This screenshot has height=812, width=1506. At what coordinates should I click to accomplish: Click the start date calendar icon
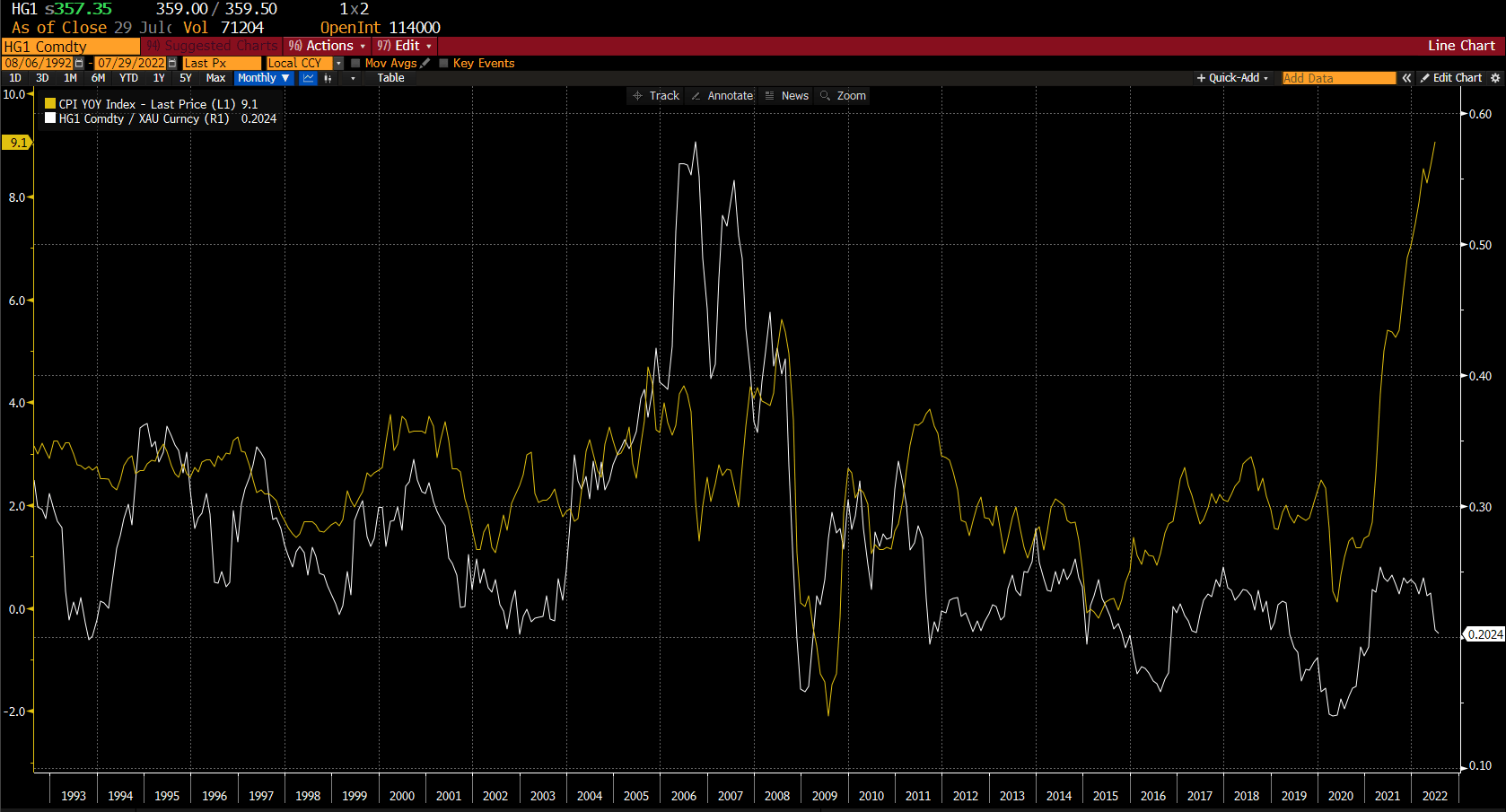tap(79, 63)
